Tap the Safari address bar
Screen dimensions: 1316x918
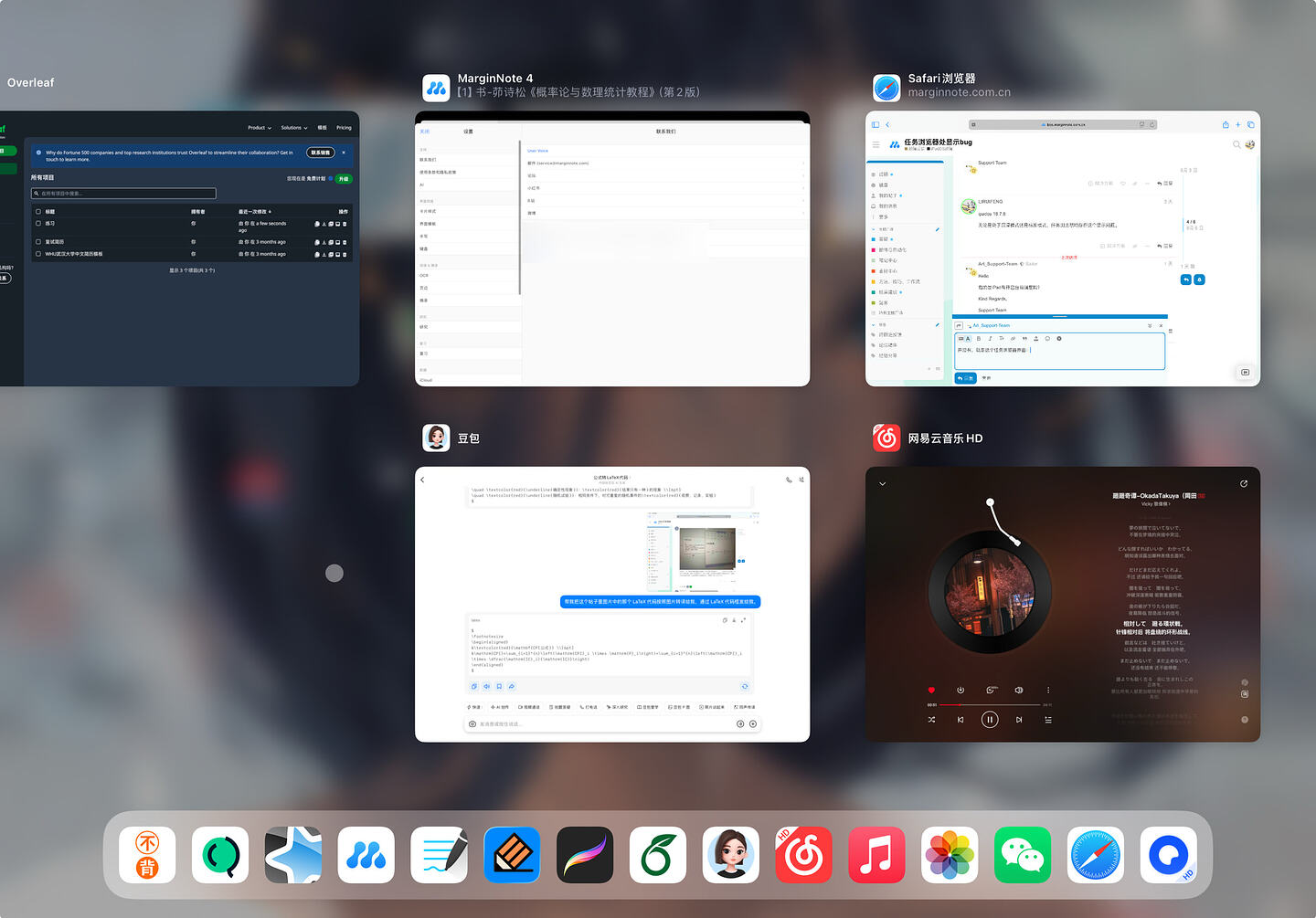click(x=1064, y=124)
